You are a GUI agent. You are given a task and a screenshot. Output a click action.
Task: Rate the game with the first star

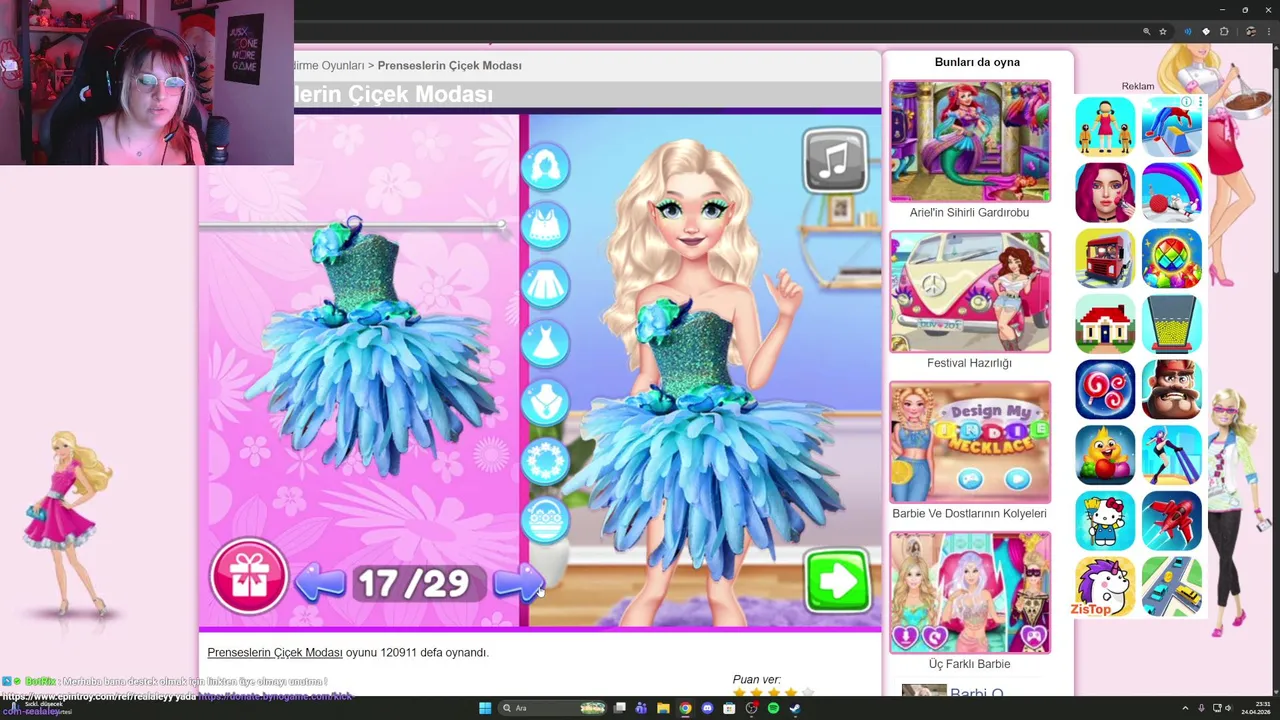pyautogui.click(x=739, y=692)
